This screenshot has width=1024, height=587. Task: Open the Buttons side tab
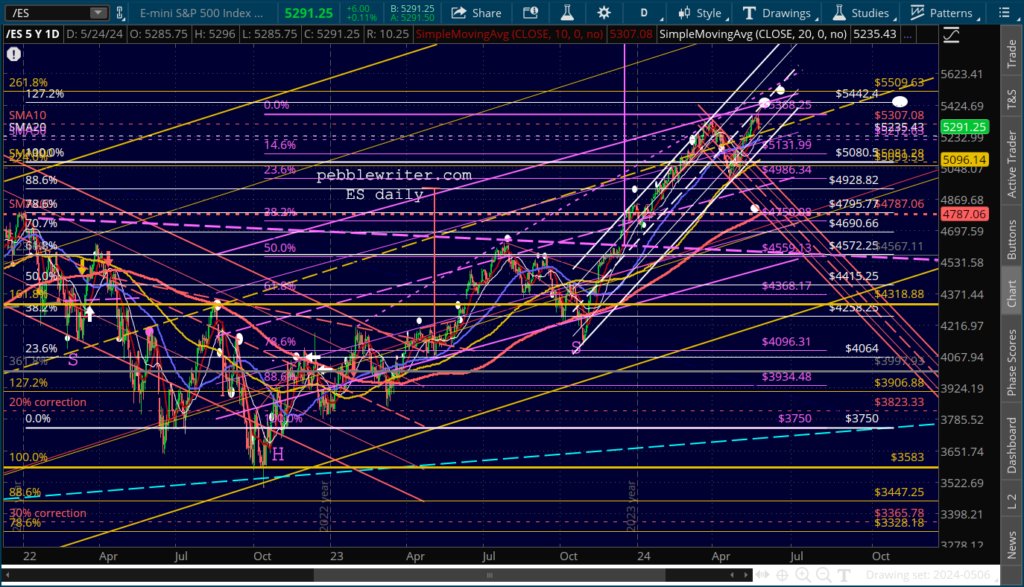[1012, 239]
